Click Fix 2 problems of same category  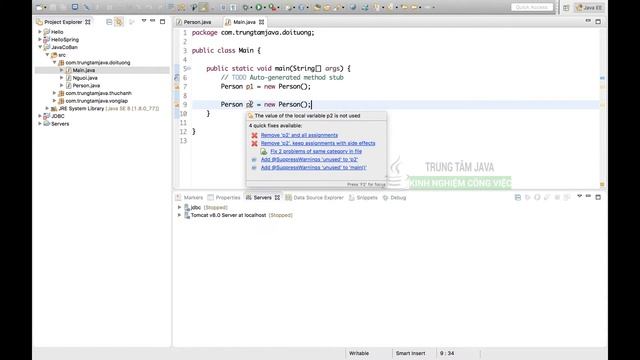[316, 151]
